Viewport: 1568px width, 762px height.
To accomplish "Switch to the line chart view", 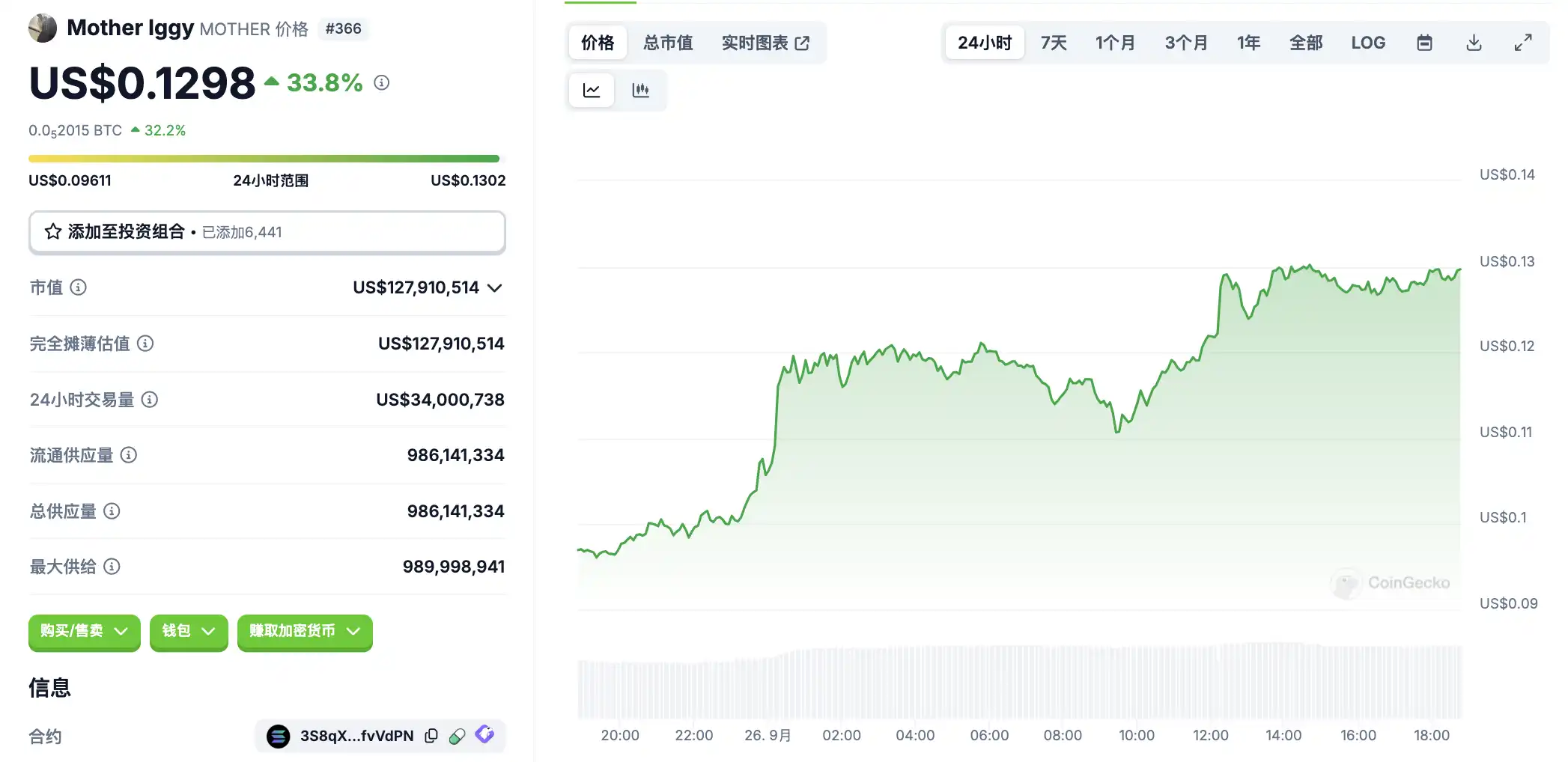I will 592,91.
